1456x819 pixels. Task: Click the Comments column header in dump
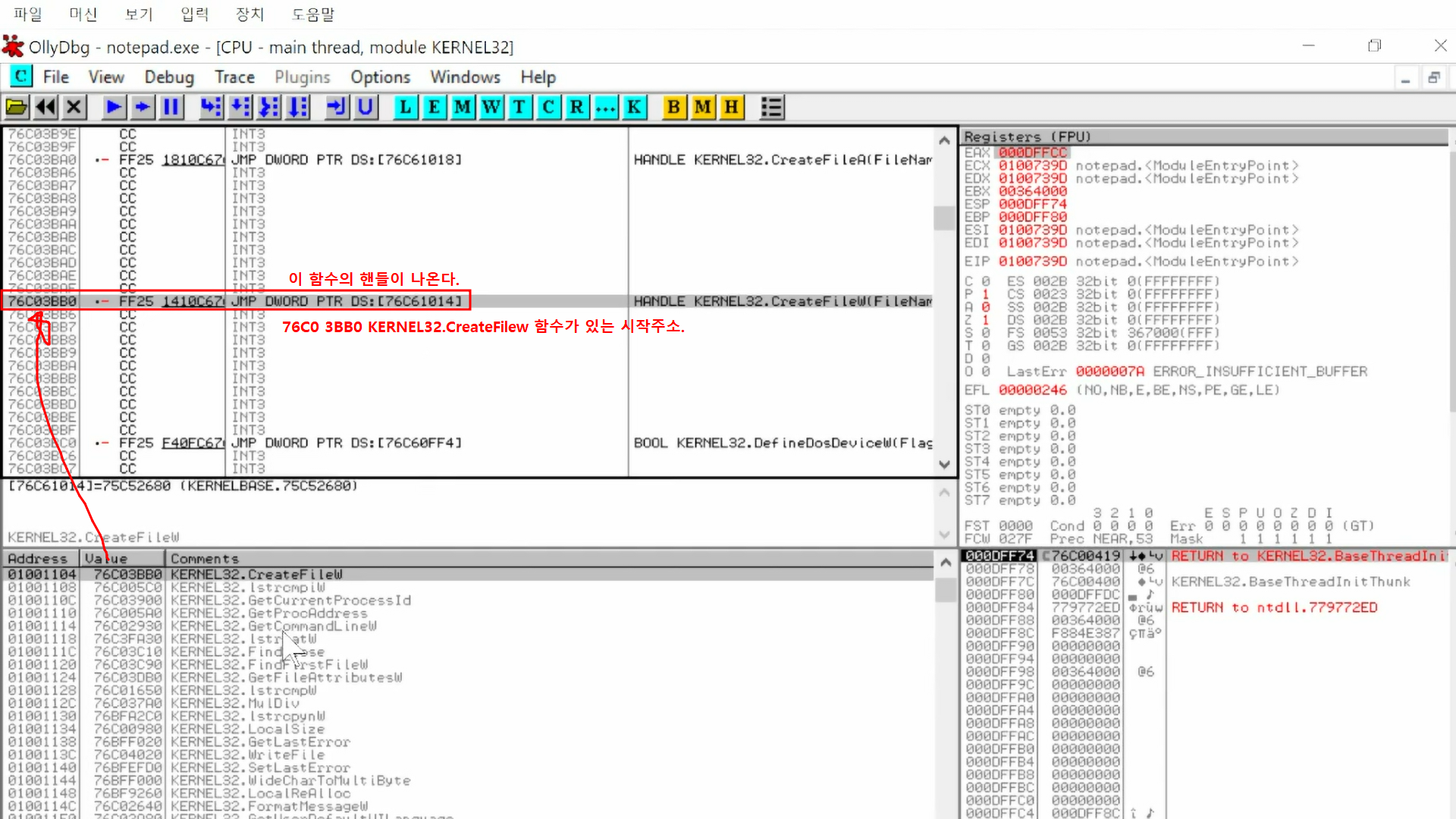551,559
